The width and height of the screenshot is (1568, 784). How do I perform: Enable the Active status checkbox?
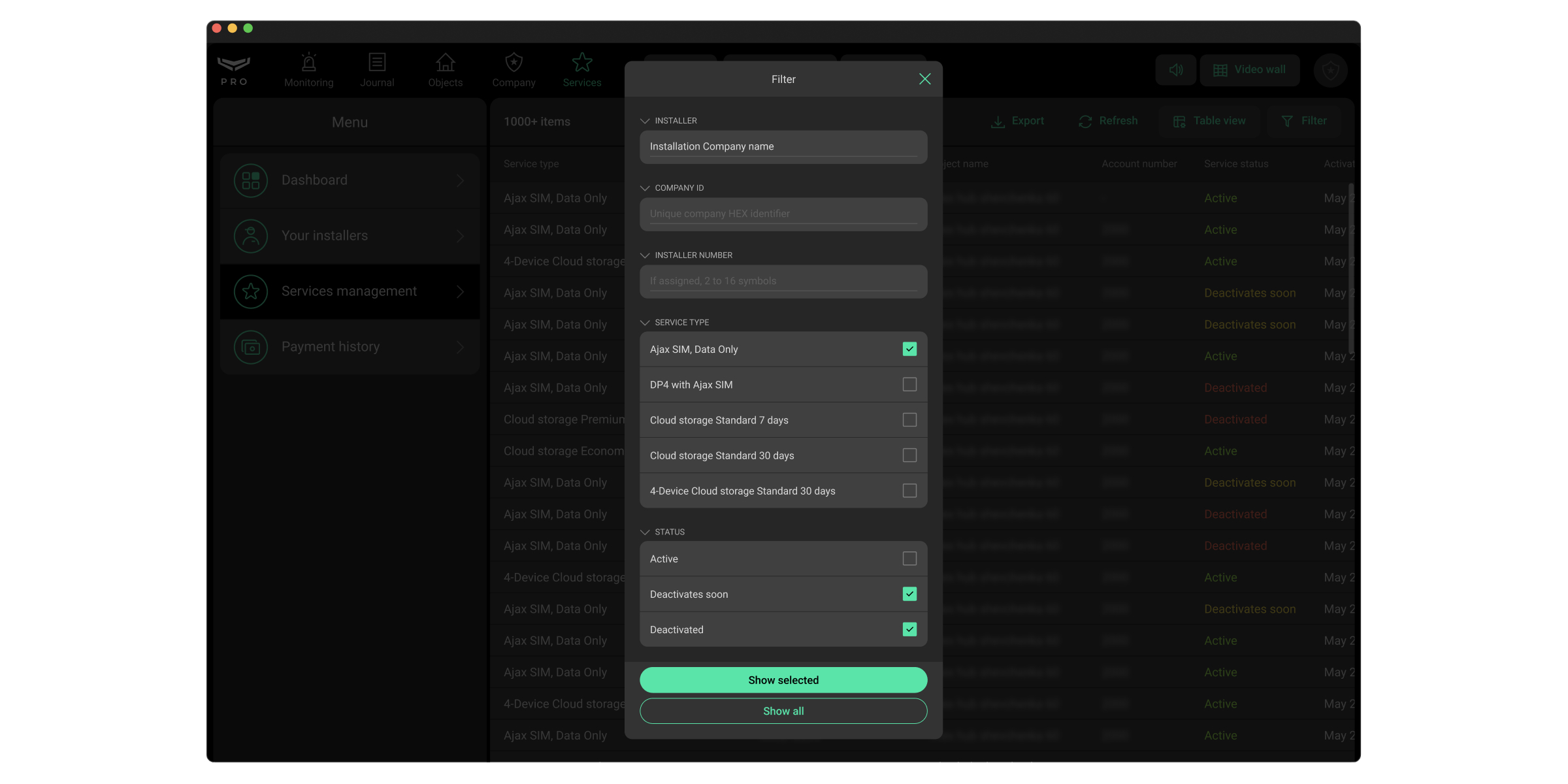[x=909, y=559]
